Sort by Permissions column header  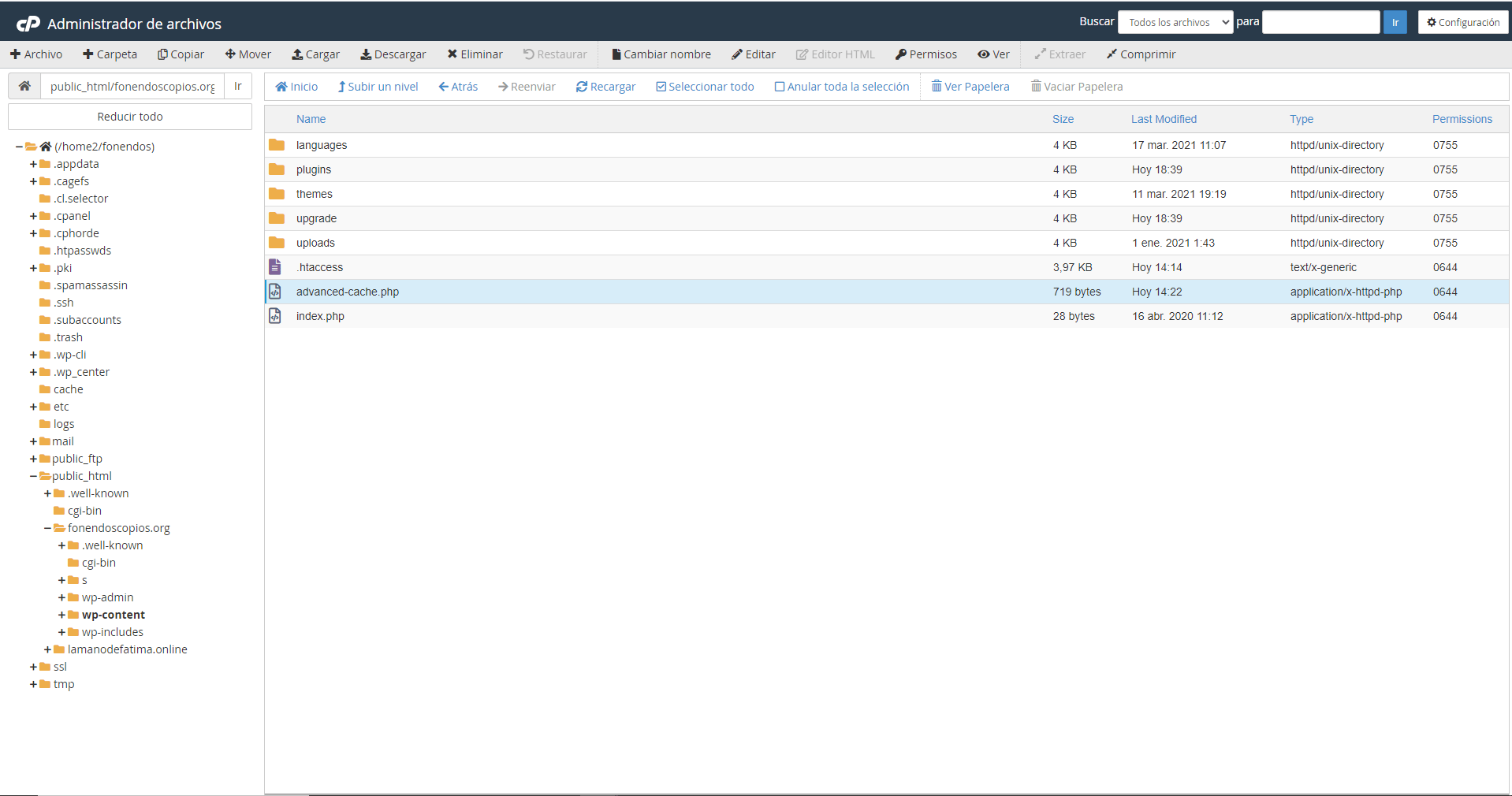coord(1462,119)
